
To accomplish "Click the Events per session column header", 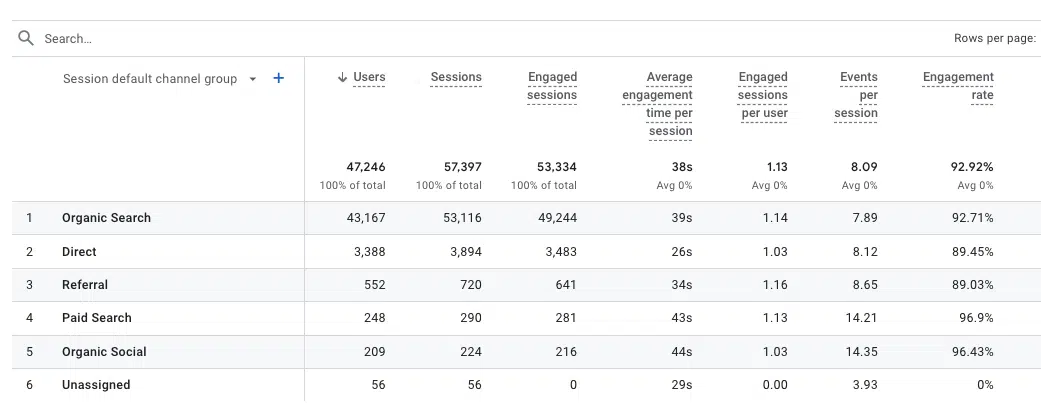I will tap(856, 95).
